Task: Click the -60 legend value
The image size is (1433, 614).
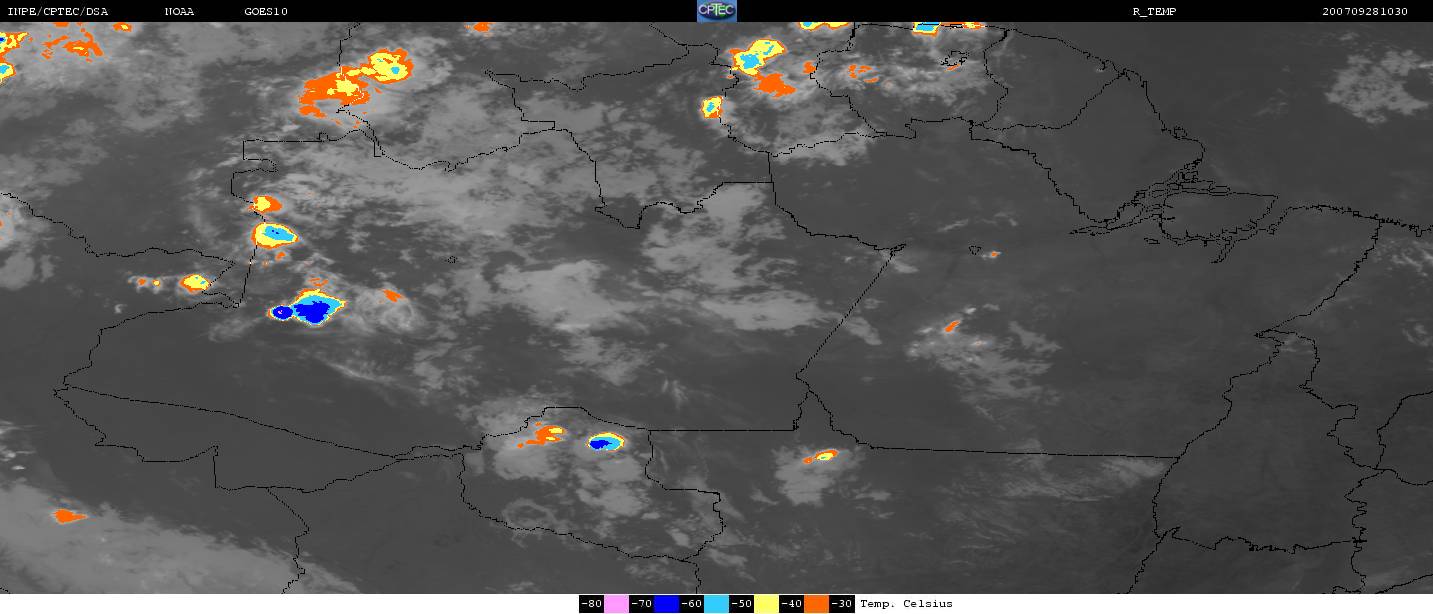Action: click(691, 604)
